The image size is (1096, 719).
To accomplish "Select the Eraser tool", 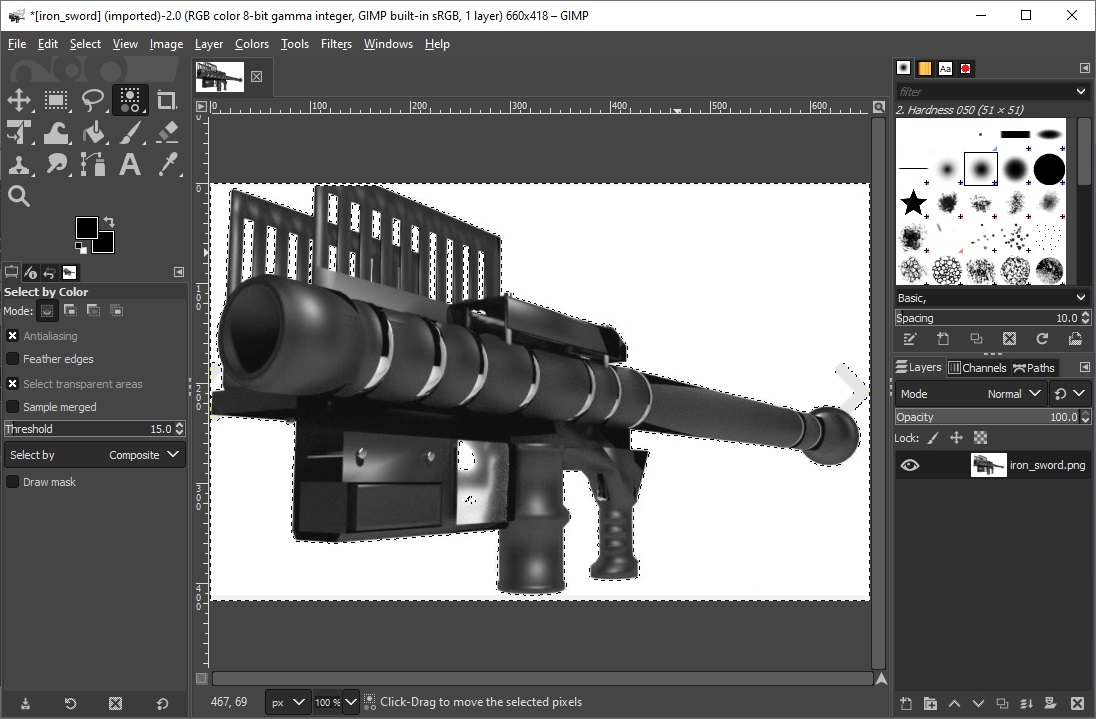I will click(x=167, y=133).
